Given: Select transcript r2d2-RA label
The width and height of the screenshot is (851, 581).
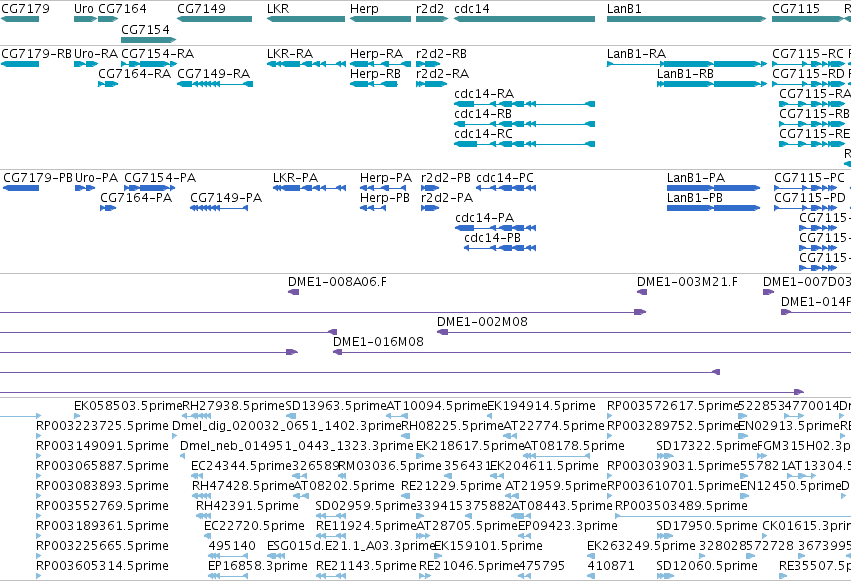Looking at the screenshot, I should pos(442,73).
